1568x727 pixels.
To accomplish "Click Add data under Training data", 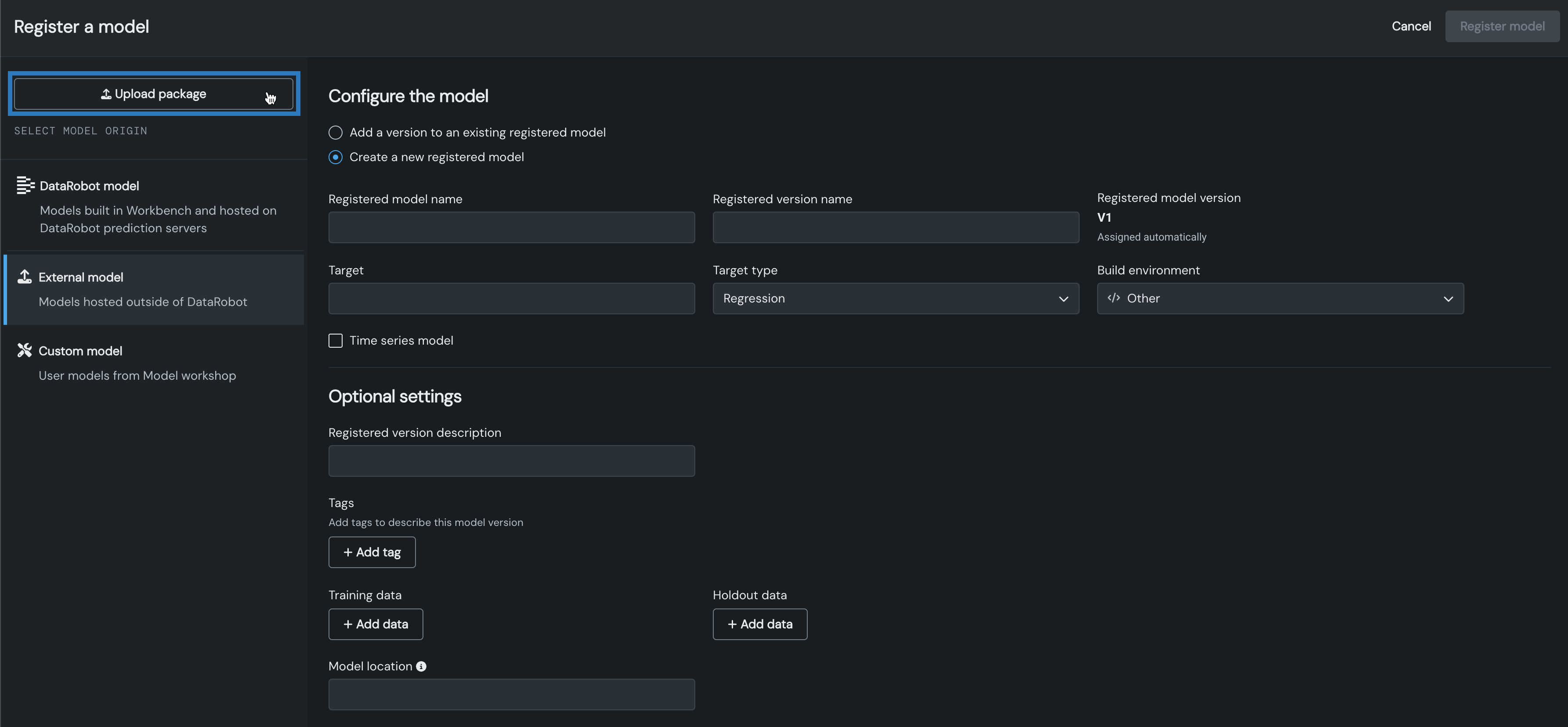I will pos(376,624).
